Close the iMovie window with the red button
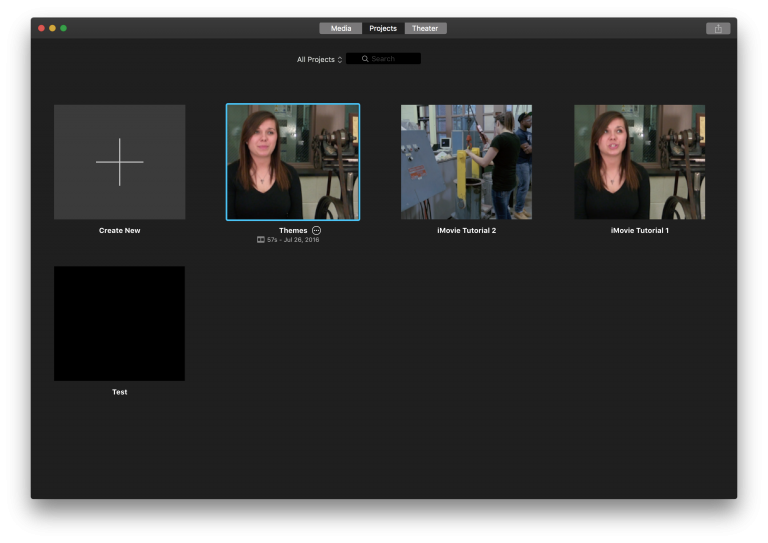Image resolution: width=768 pixels, height=543 pixels. point(42,28)
